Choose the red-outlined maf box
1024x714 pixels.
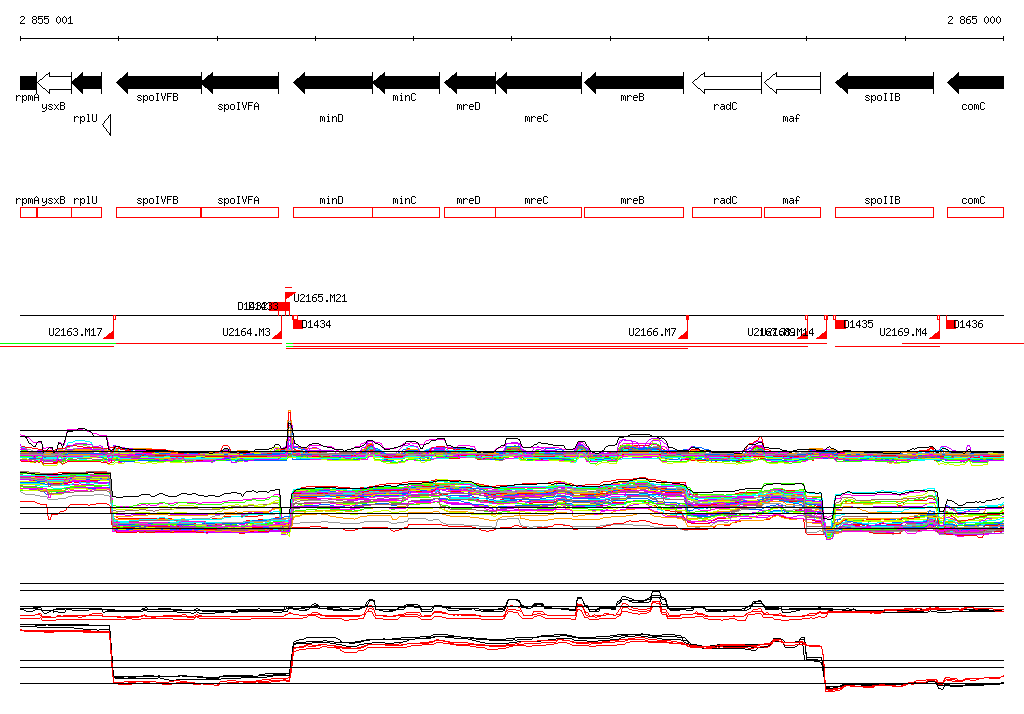(x=792, y=212)
